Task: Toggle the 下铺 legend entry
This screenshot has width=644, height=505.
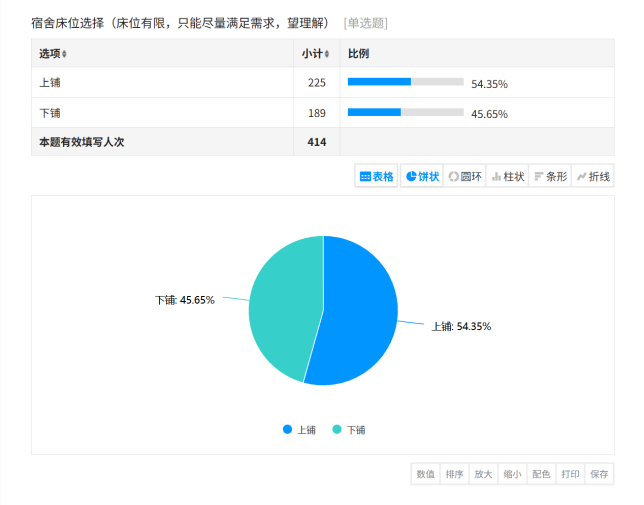Action: point(349,430)
